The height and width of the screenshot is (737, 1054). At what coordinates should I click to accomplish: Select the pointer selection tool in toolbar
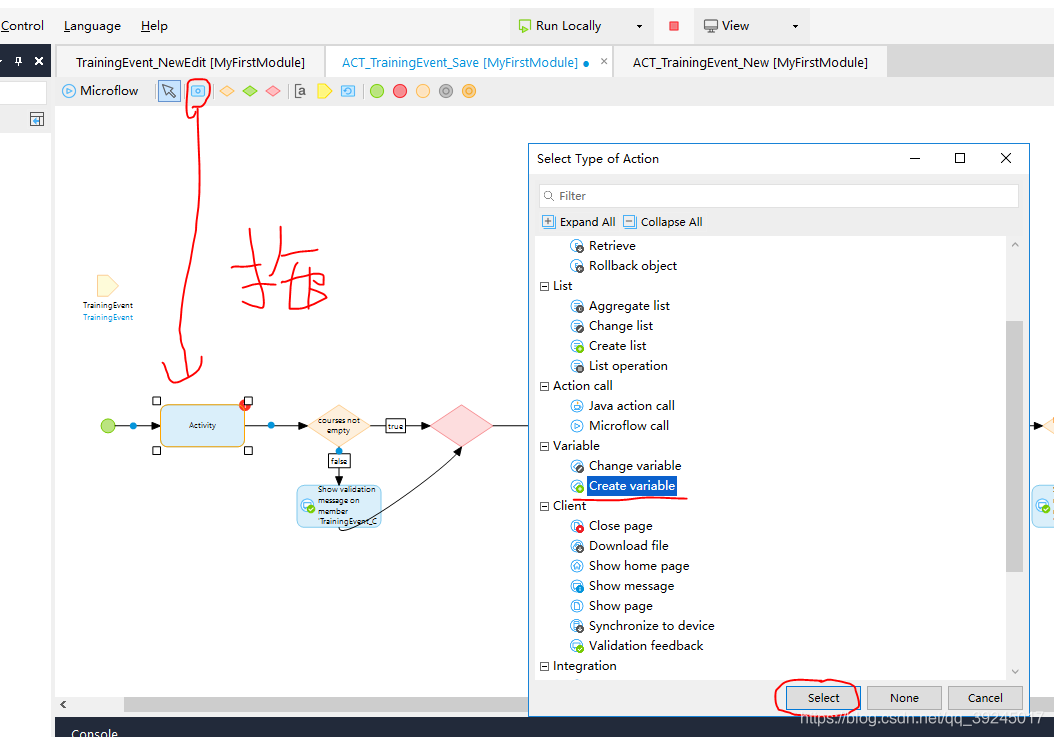(169, 91)
